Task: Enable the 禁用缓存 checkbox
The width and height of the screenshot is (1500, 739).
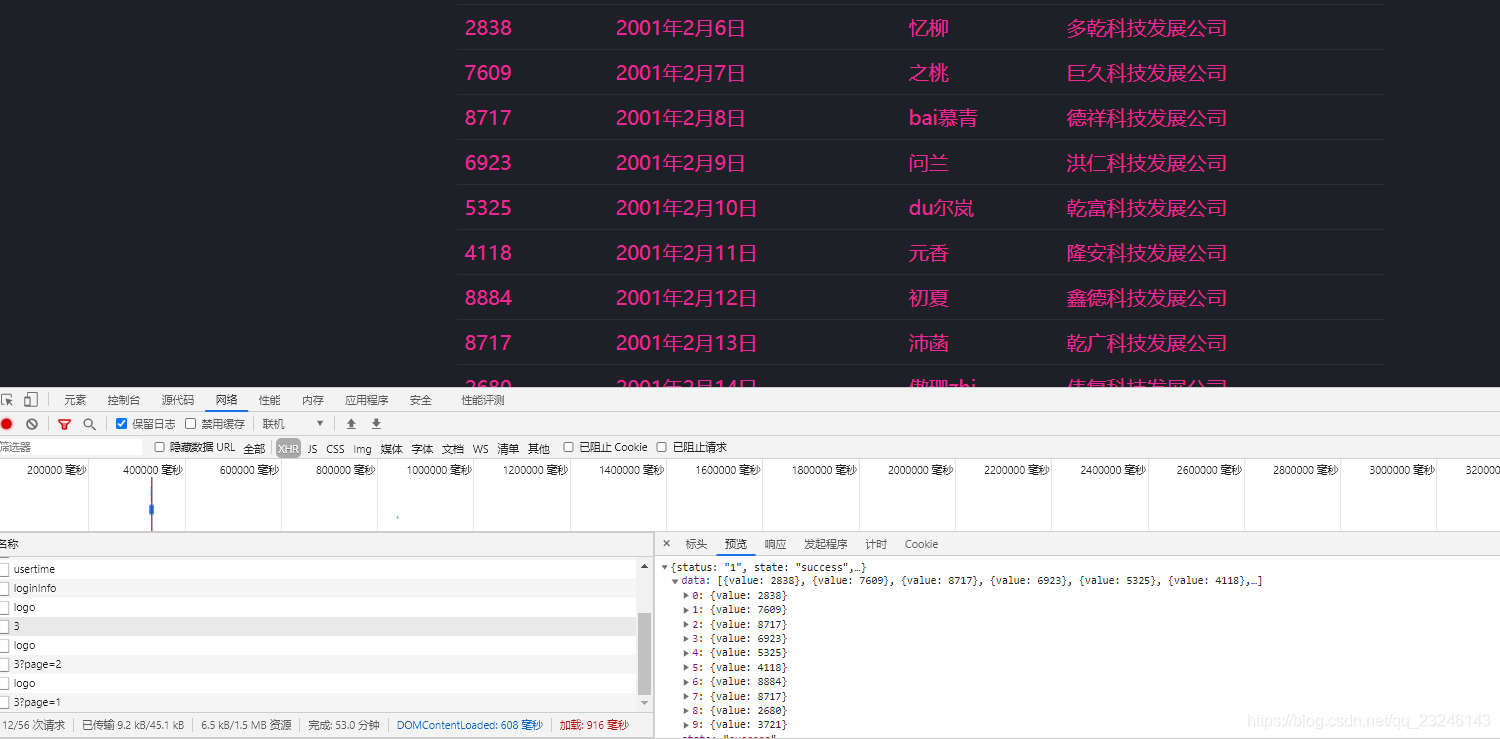Action: (191, 424)
